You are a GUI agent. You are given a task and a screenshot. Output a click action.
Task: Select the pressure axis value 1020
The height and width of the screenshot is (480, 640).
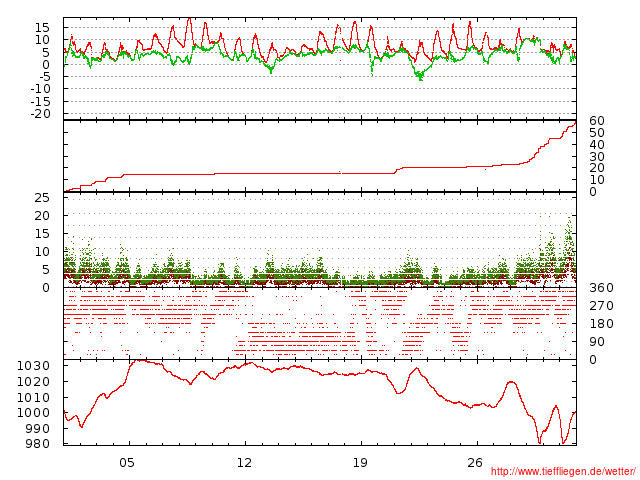pos(33,382)
